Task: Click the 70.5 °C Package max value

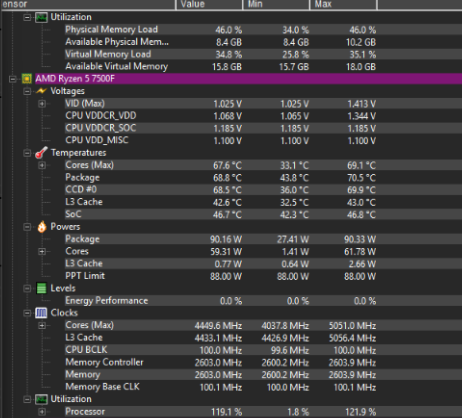Action: coord(361,178)
